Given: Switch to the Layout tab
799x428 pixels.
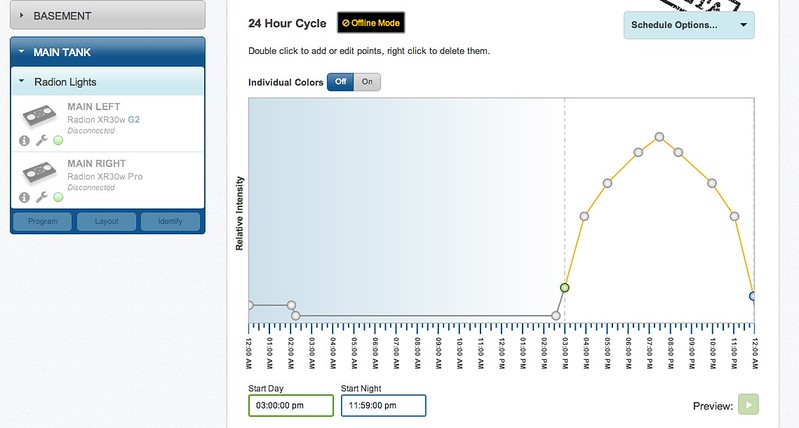Looking at the screenshot, I should [106, 221].
